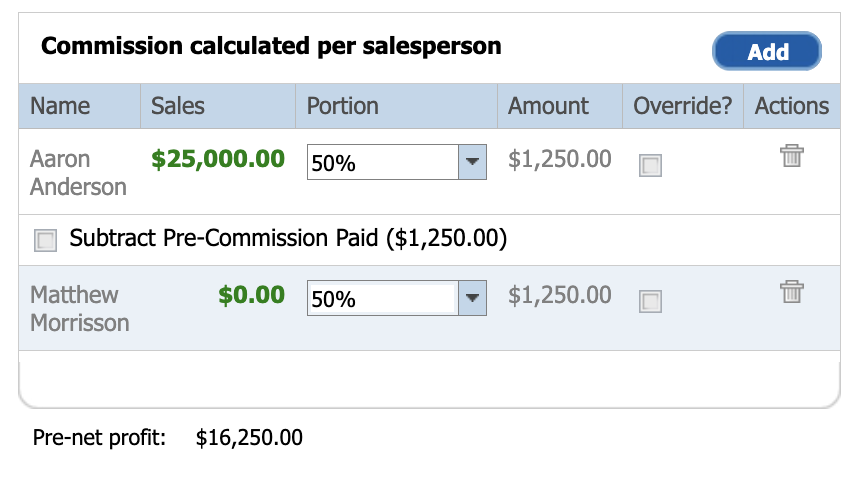Select Matthew Morrisson's name
The height and width of the screenshot is (484, 862).
[80, 309]
